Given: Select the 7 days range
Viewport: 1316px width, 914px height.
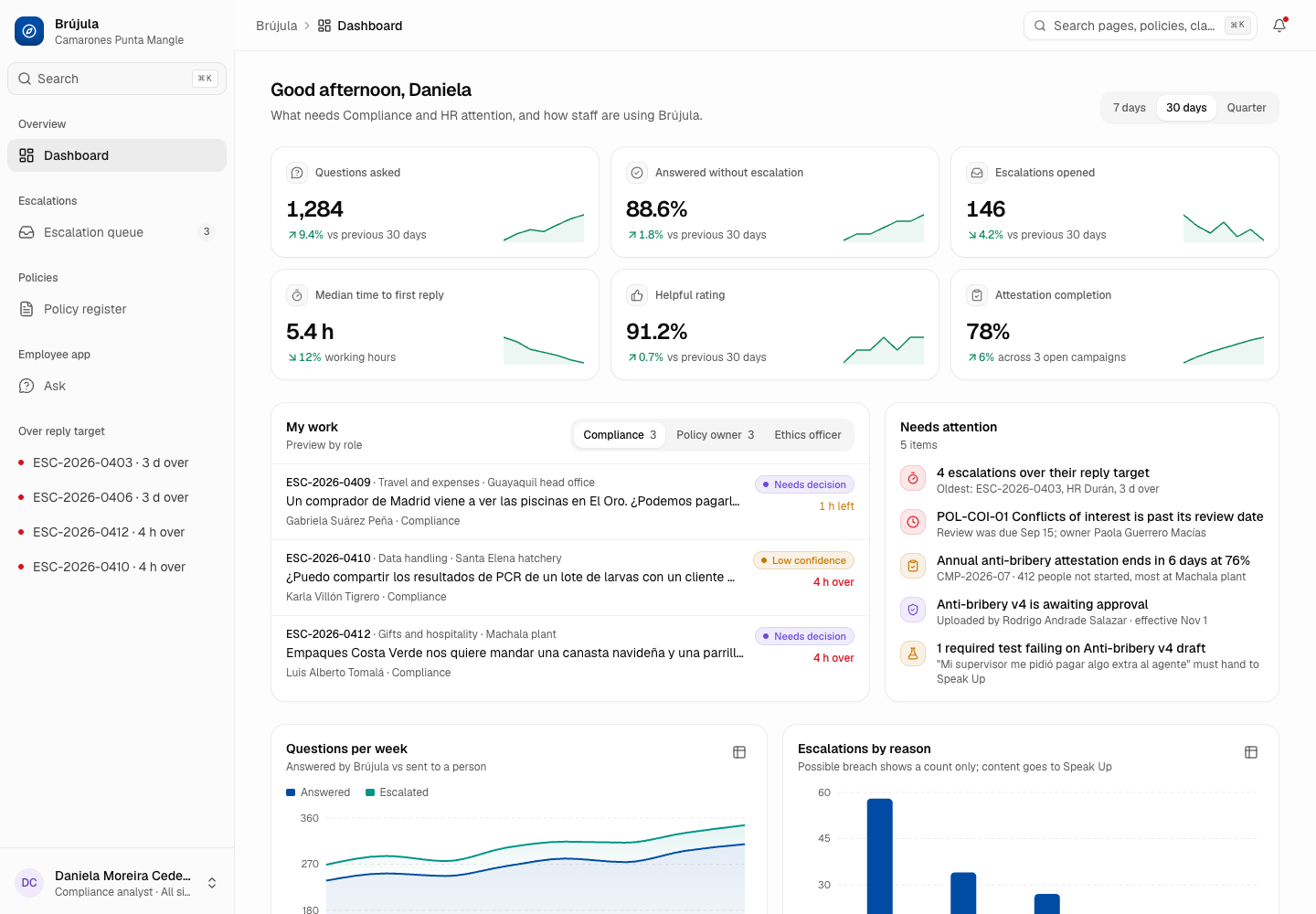Looking at the screenshot, I should (1130, 108).
